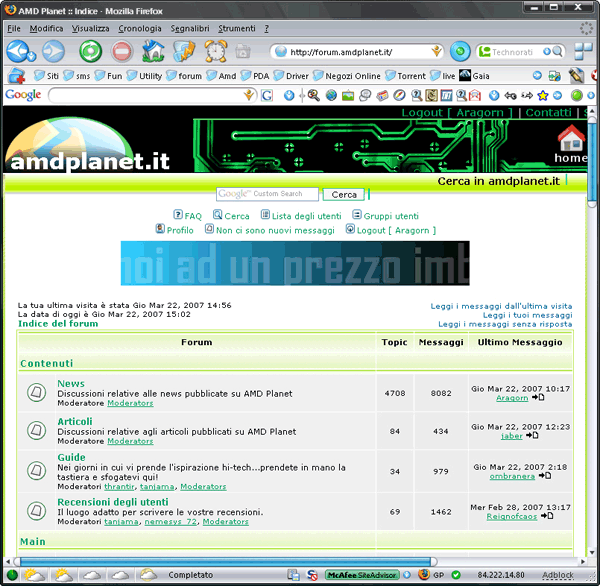Open the Amd bookmark folder
The width and height of the screenshot is (600, 586).
221,76
